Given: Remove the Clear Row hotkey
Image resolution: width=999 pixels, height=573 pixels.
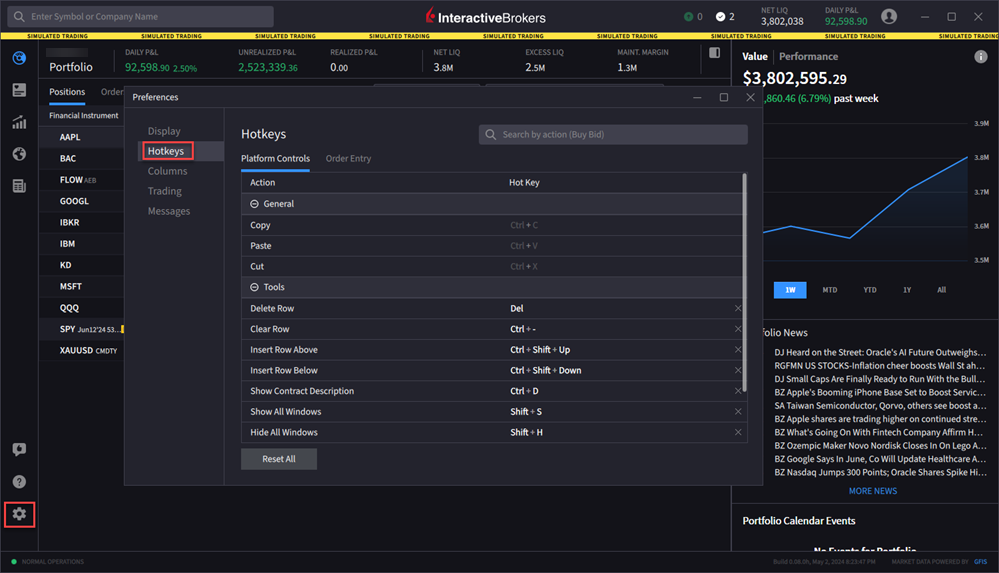Looking at the screenshot, I should click(738, 329).
